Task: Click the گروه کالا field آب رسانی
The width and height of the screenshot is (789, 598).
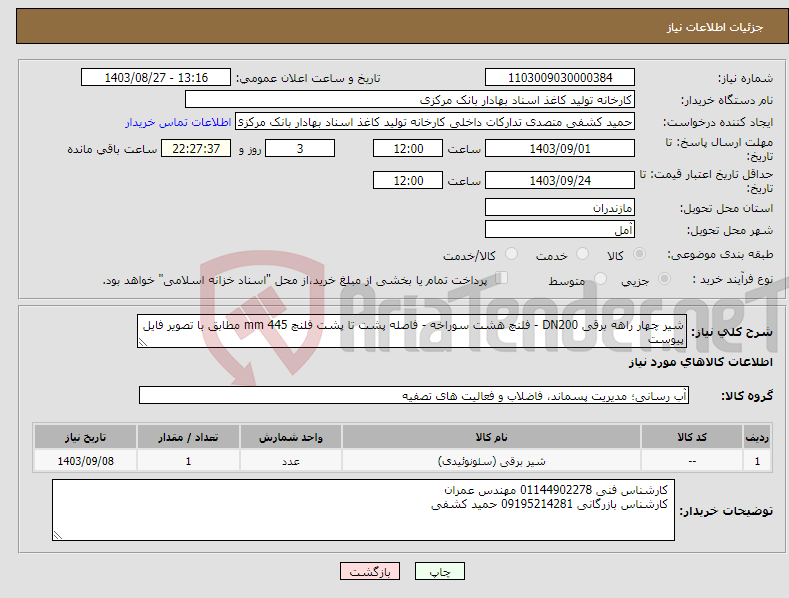Action: coord(414,396)
